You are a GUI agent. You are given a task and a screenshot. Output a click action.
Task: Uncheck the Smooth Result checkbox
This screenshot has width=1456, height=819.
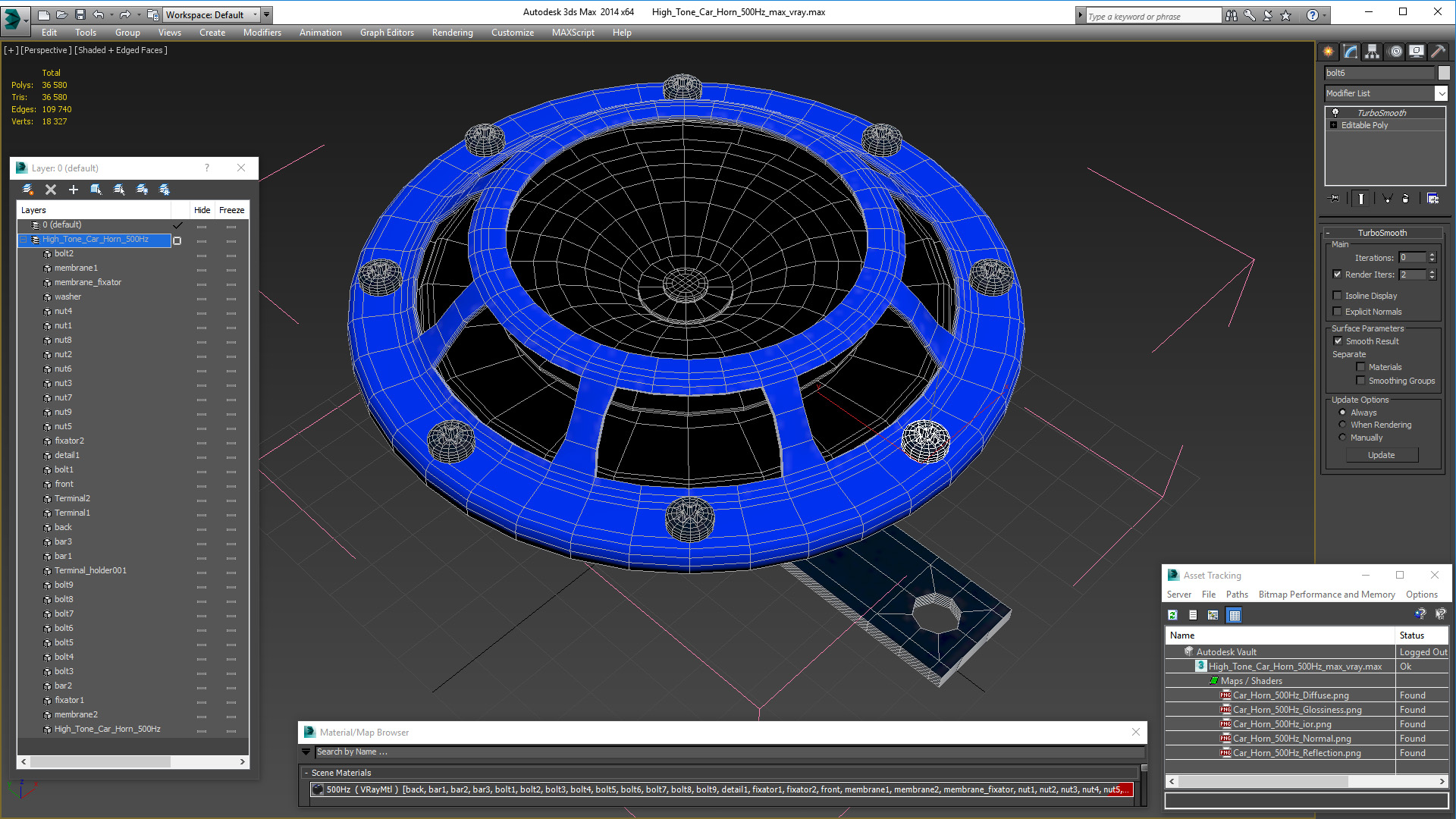point(1338,341)
